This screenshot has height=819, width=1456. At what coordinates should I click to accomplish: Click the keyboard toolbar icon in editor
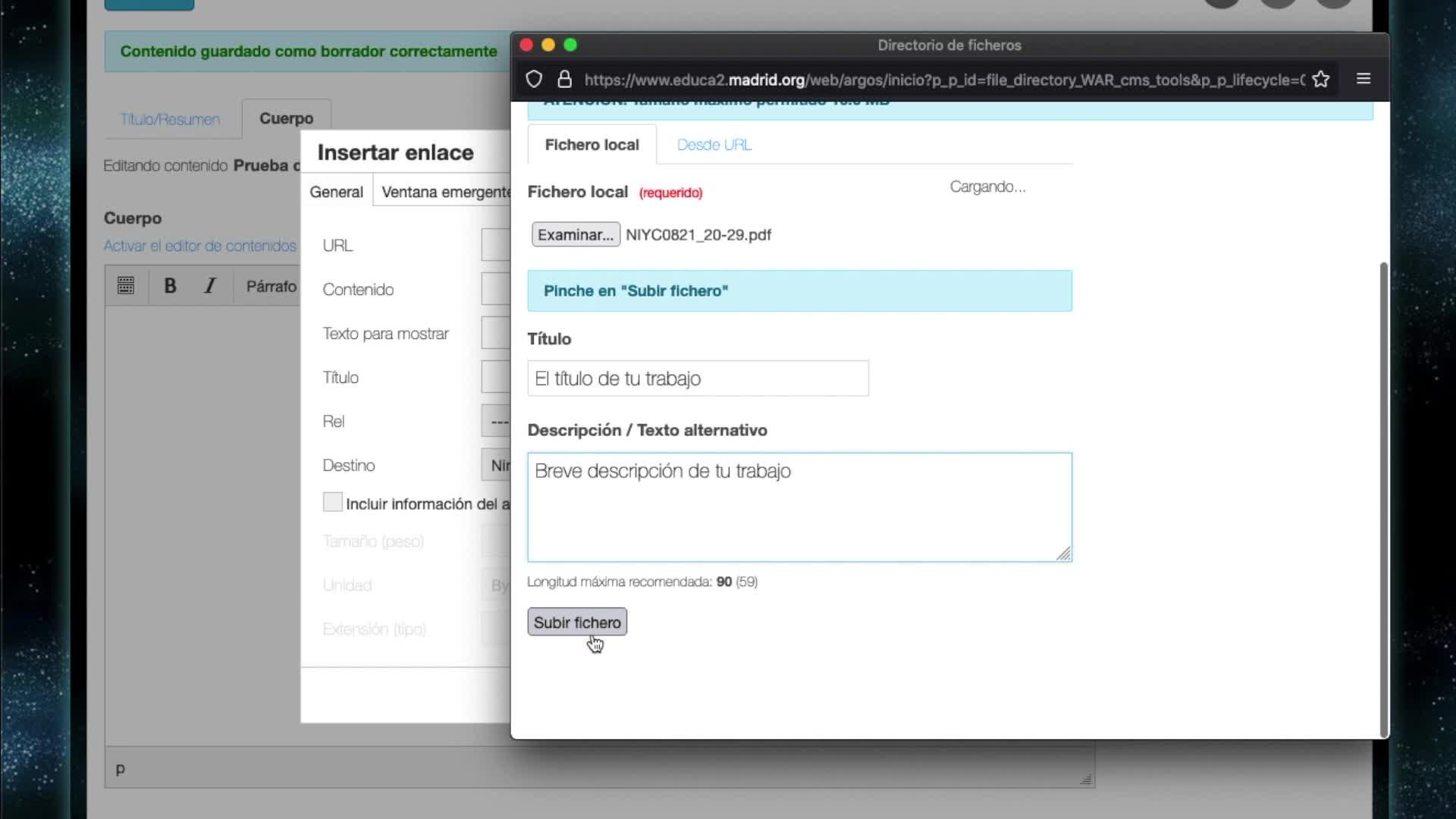click(126, 286)
